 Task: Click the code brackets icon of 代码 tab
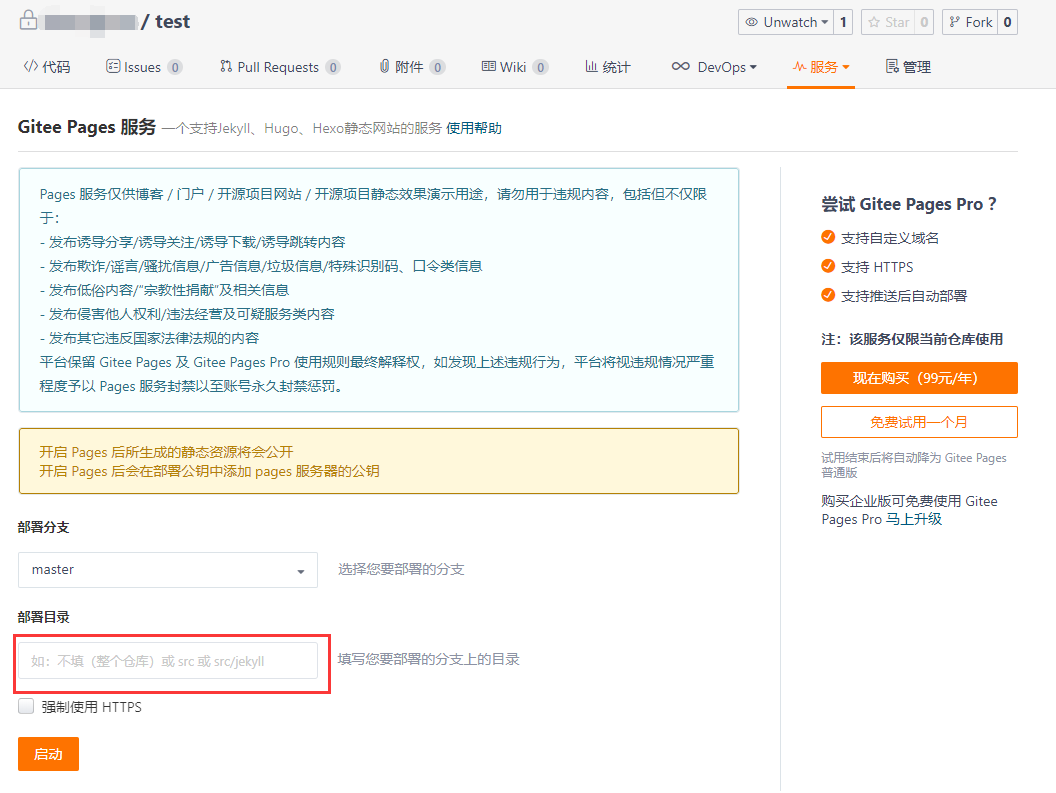click(x=30, y=66)
